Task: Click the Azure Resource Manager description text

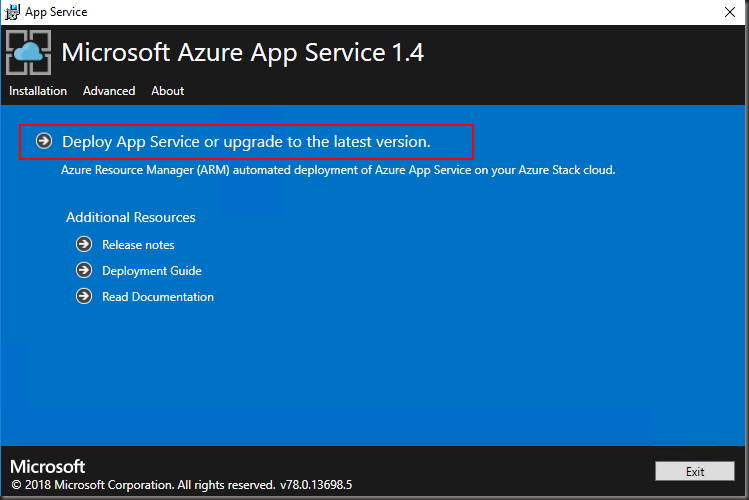Action: click(338, 170)
